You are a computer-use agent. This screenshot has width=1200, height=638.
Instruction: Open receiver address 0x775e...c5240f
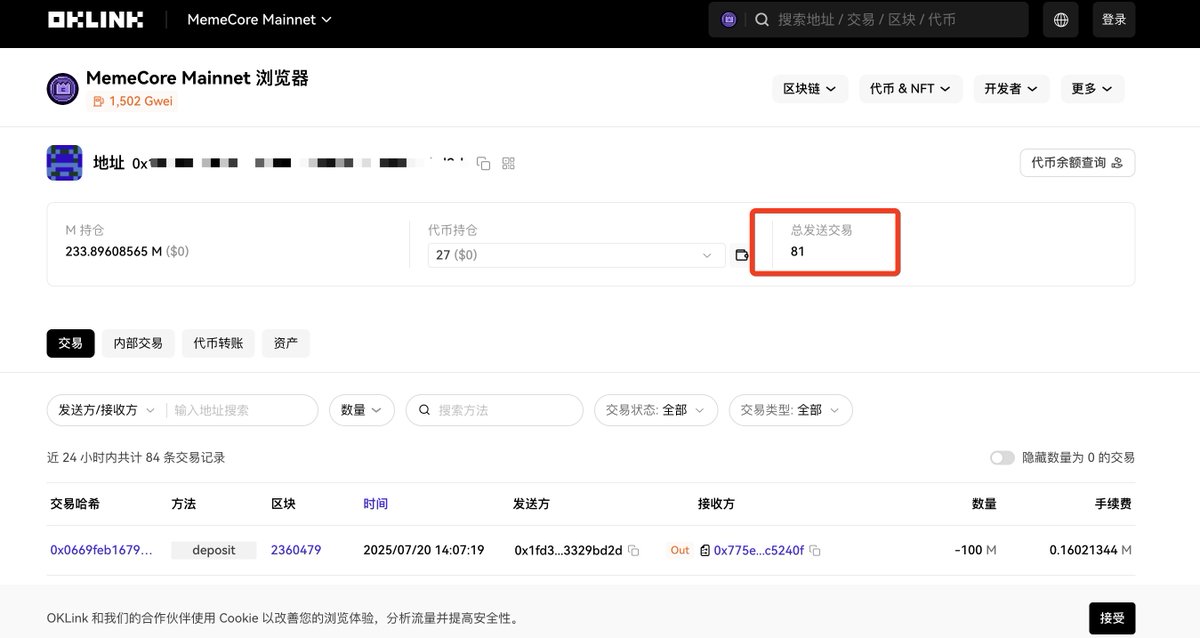point(759,550)
